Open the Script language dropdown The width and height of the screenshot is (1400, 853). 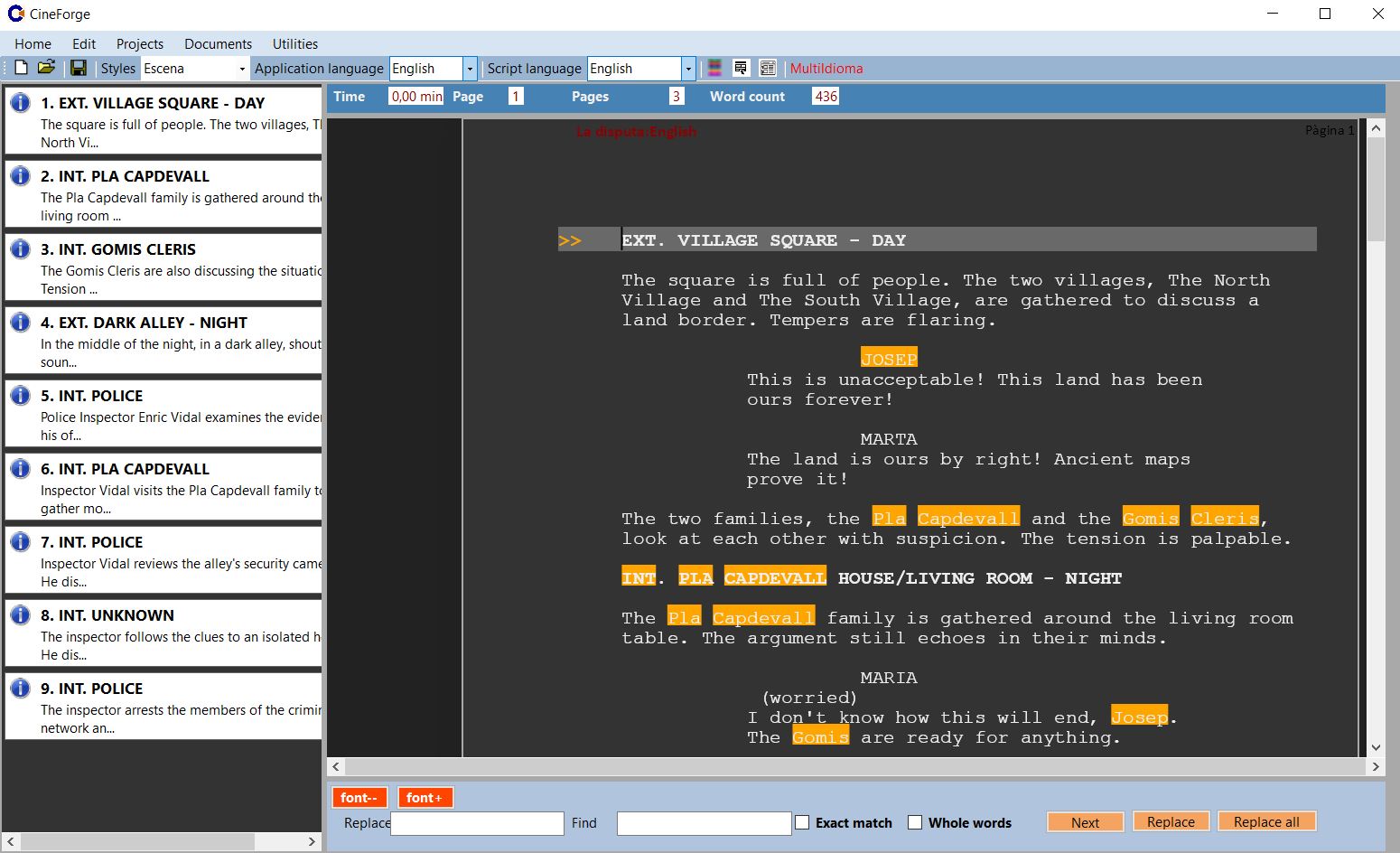click(x=688, y=68)
